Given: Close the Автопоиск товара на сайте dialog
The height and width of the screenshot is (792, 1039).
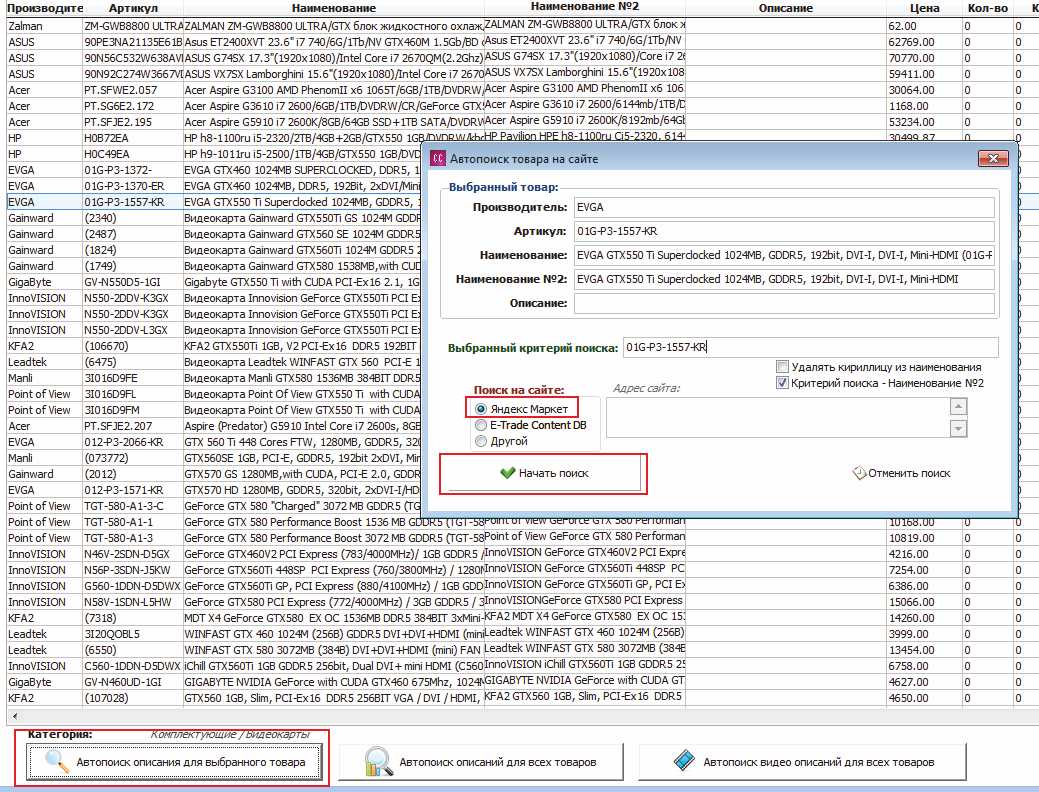Looking at the screenshot, I should (x=993, y=158).
